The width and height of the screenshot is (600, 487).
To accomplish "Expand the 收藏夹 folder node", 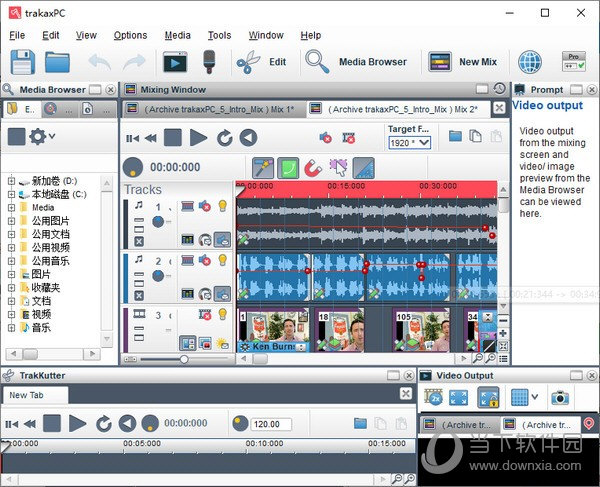I will [x=11, y=288].
